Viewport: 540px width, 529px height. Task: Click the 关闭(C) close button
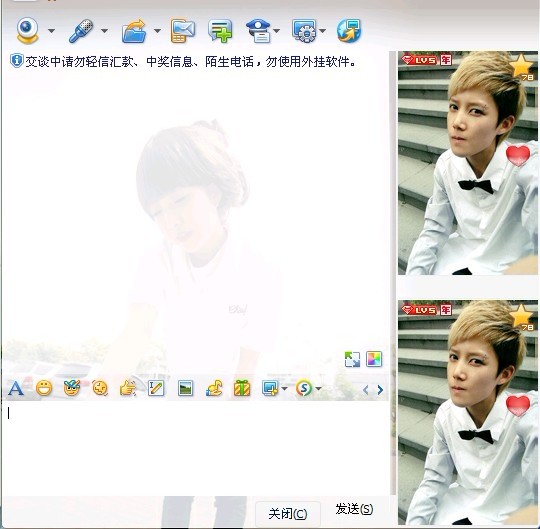[288, 514]
